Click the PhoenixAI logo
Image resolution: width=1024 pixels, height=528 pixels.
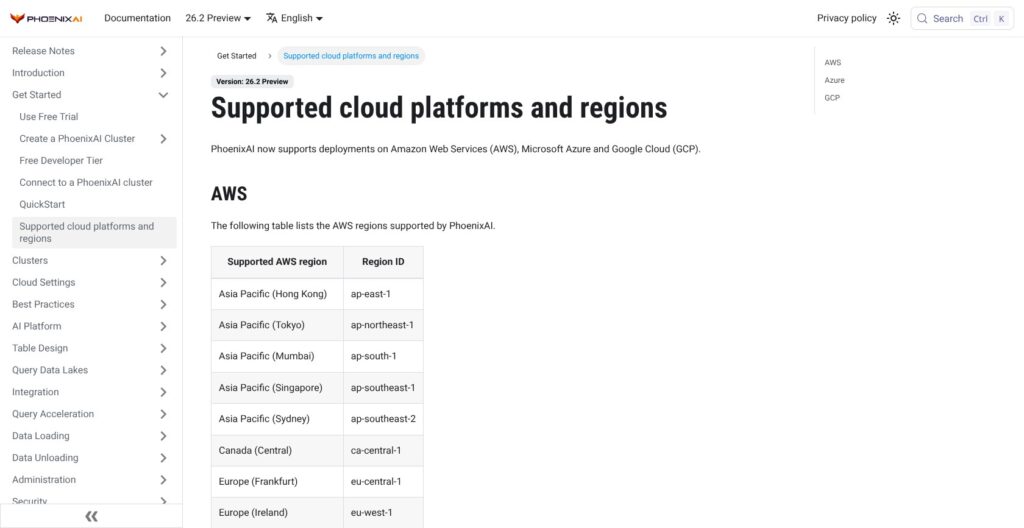coord(46,18)
